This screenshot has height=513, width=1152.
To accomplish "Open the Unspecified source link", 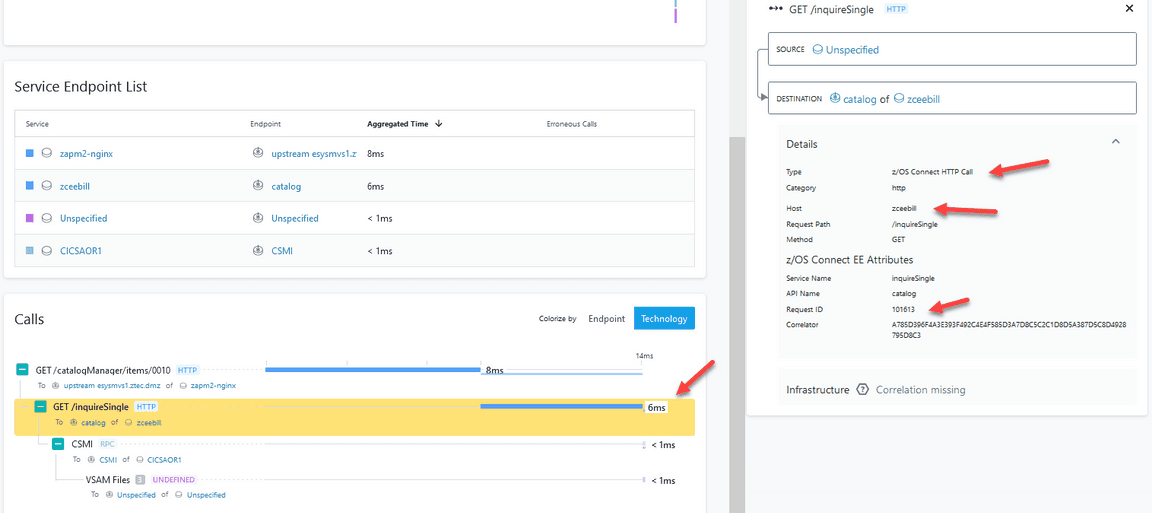I will [x=852, y=50].
